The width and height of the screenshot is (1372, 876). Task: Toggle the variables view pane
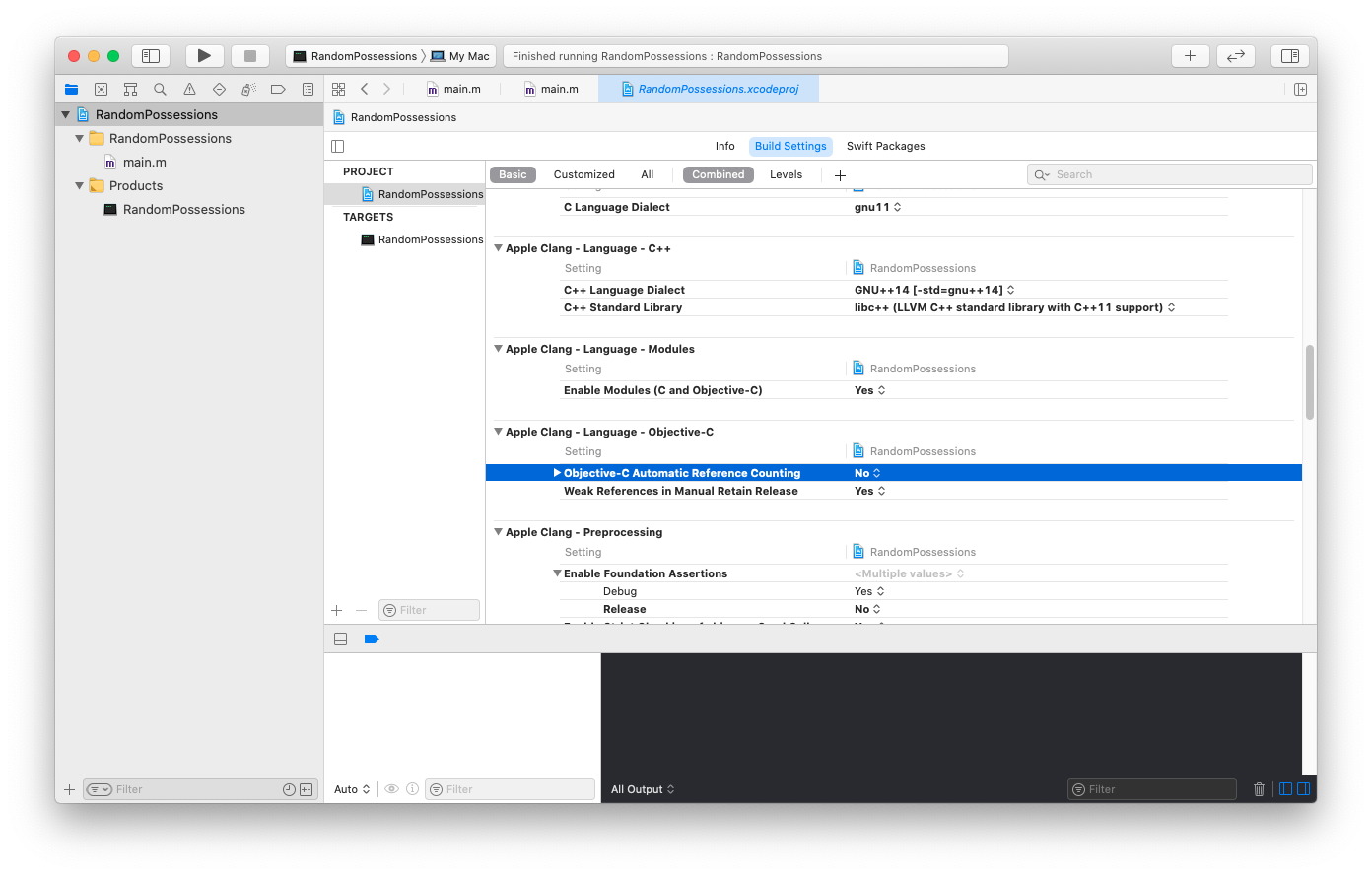click(x=1285, y=789)
